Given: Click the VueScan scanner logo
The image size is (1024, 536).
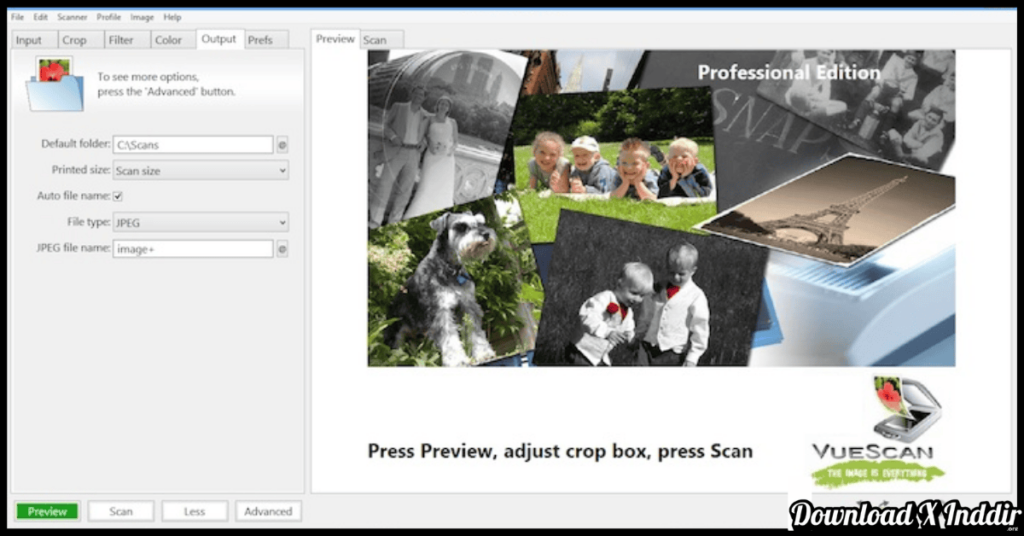Looking at the screenshot, I should (878, 432).
